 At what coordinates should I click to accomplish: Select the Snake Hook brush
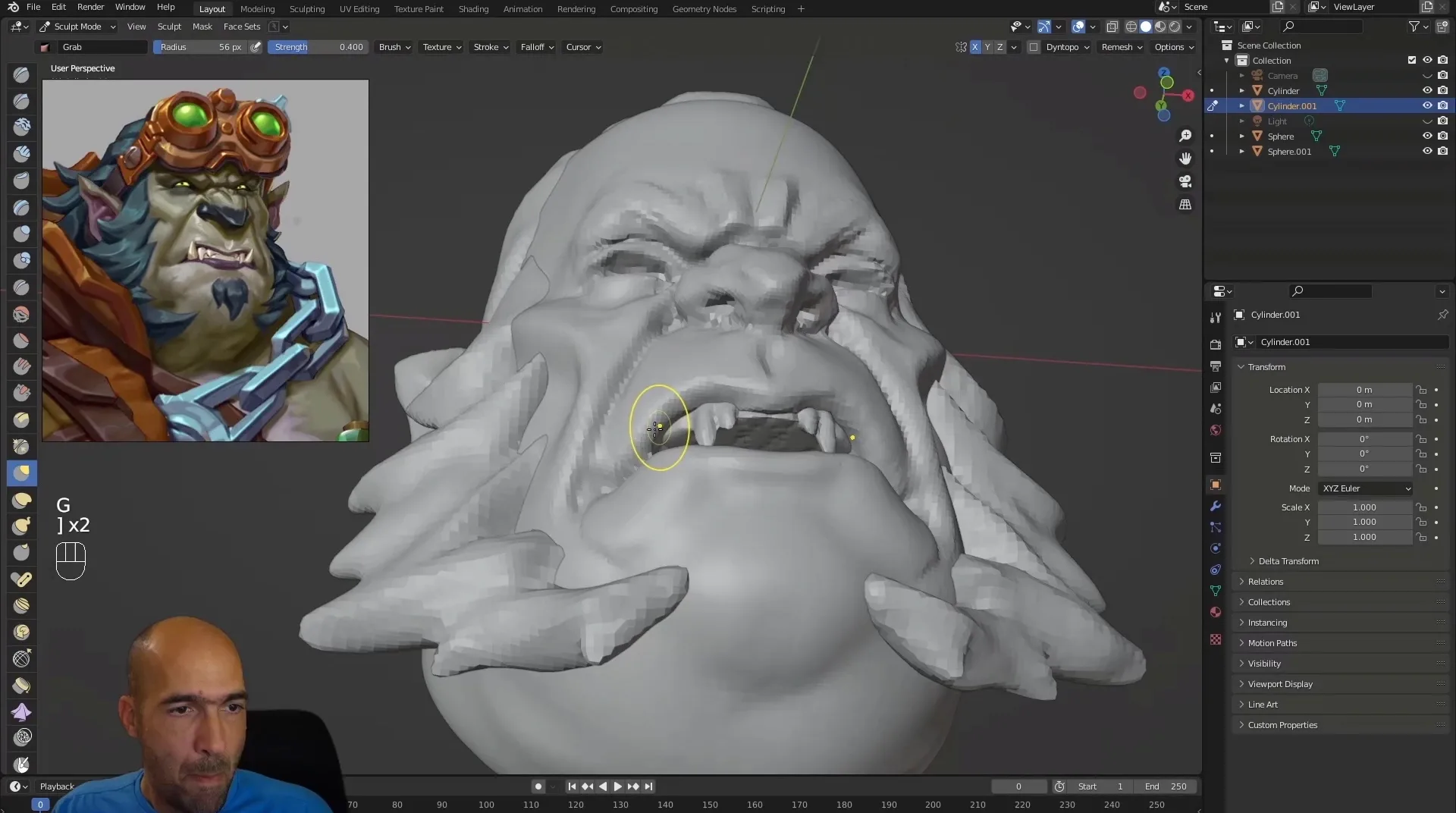click(21, 526)
